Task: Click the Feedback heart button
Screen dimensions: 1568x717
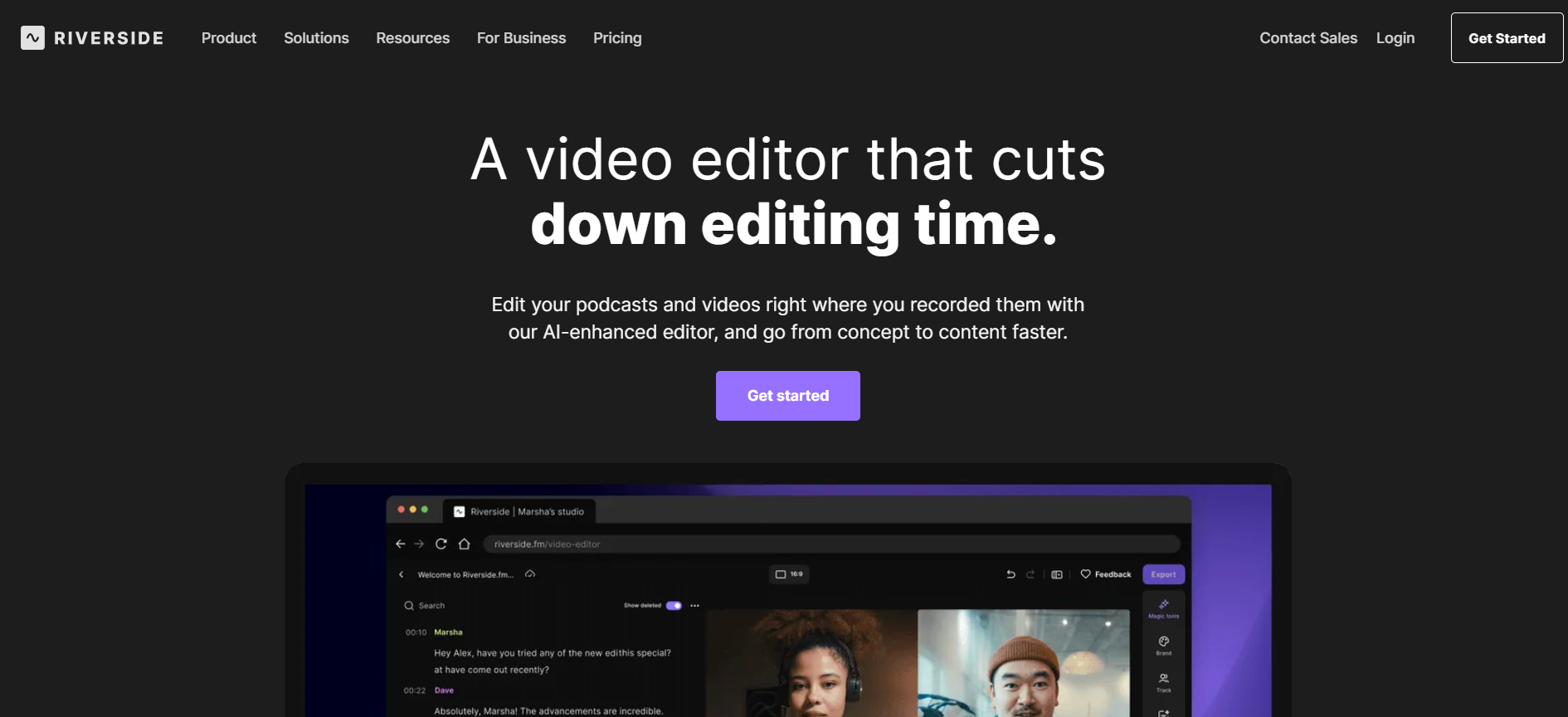Action: (1106, 574)
